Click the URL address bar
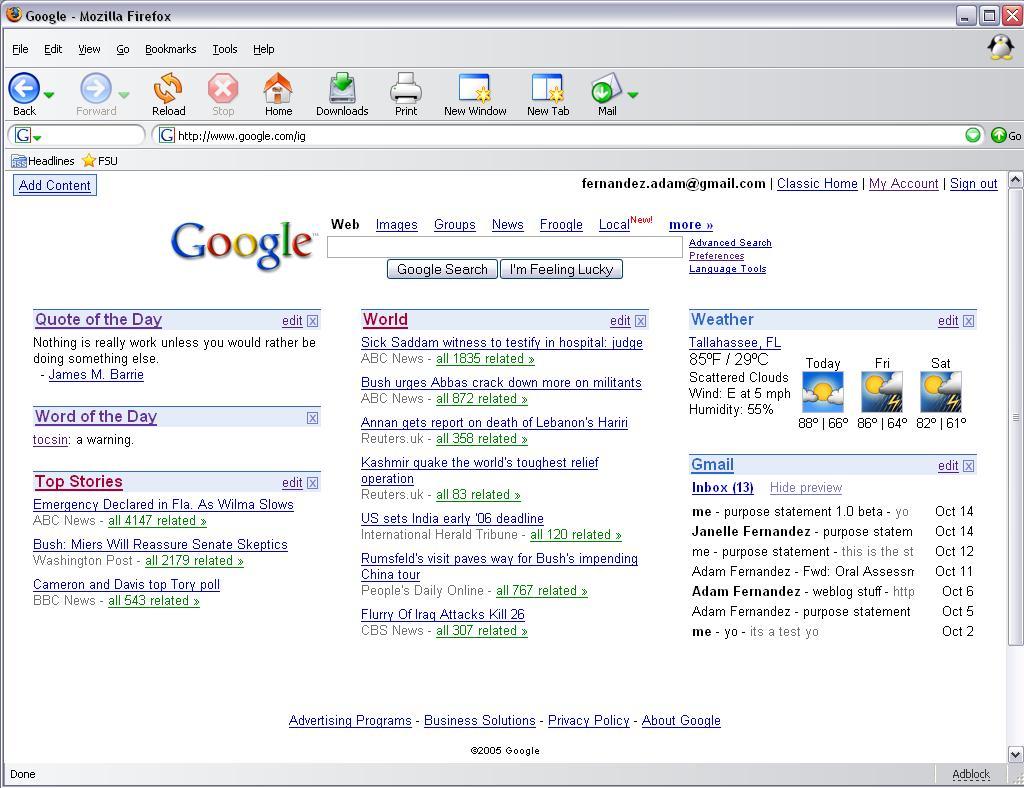Image resolution: width=1024 pixels, height=788 pixels. [568, 135]
